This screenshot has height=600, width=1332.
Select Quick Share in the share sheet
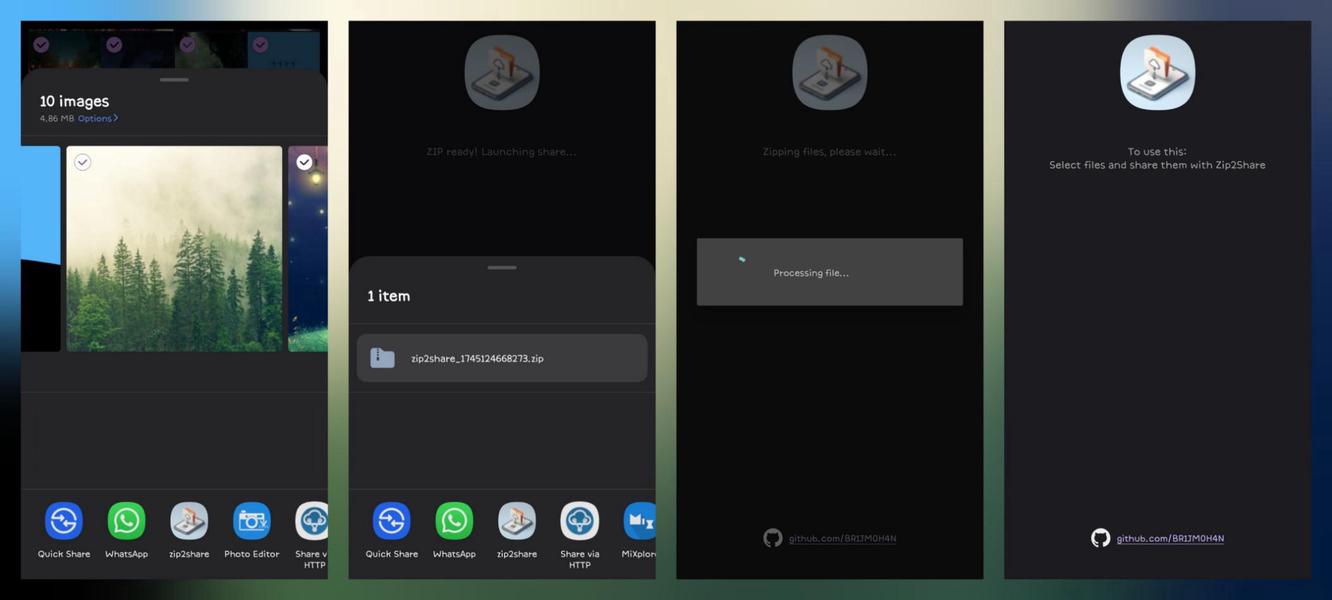[x=63, y=520]
